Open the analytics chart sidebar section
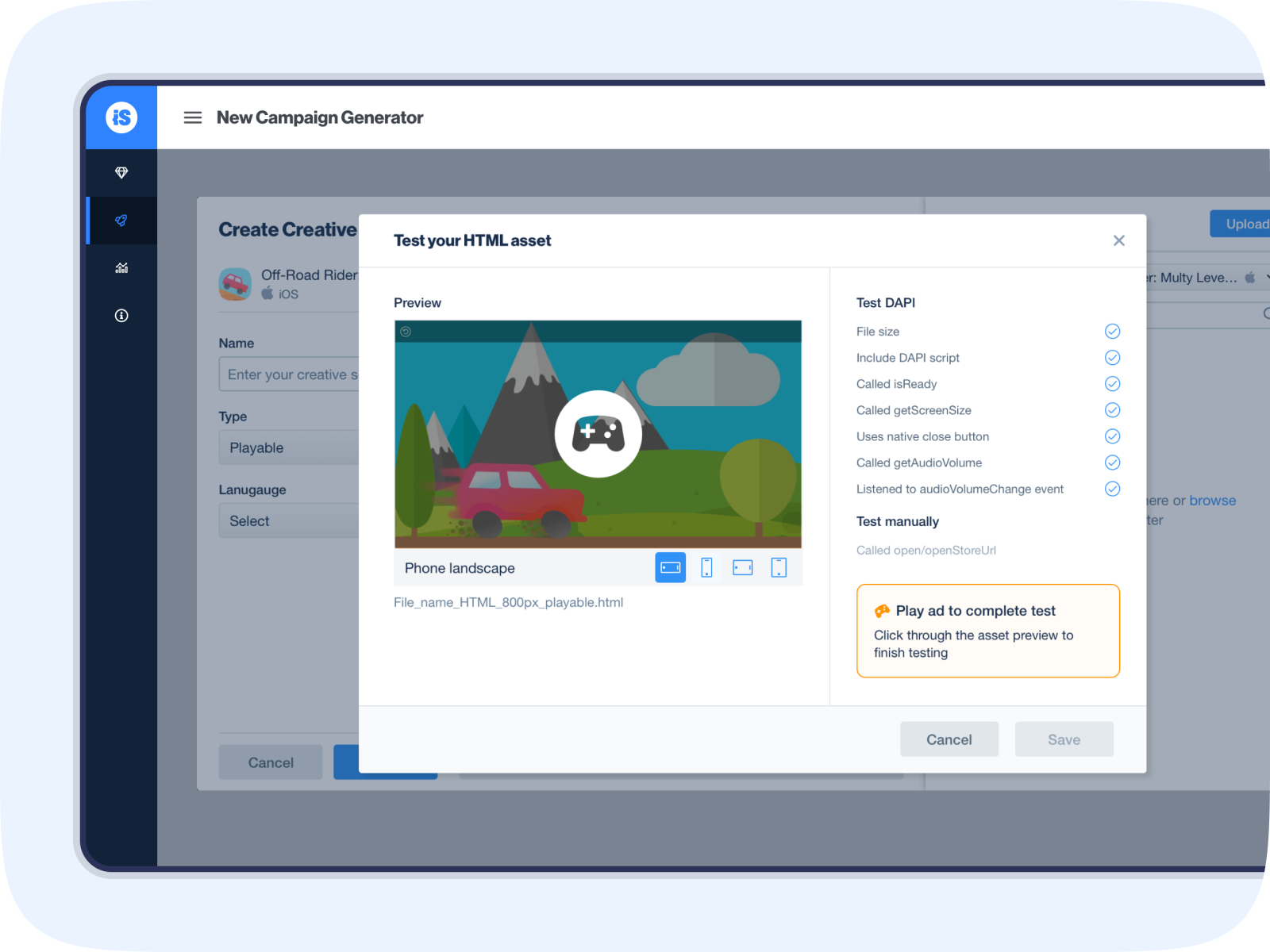 (x=121, y=268)
